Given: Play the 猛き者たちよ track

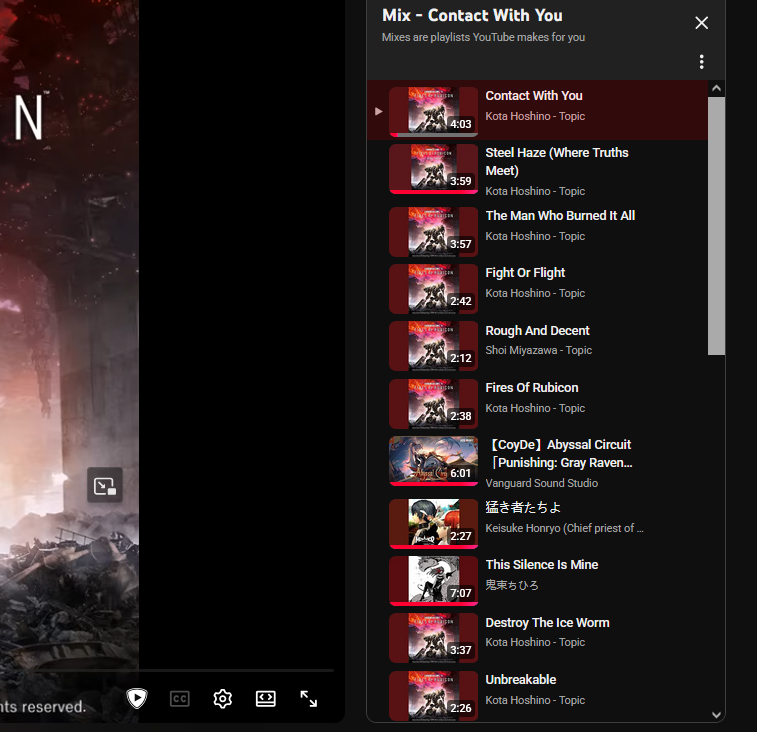Looking at the screenshot, I should pos(523,507).
